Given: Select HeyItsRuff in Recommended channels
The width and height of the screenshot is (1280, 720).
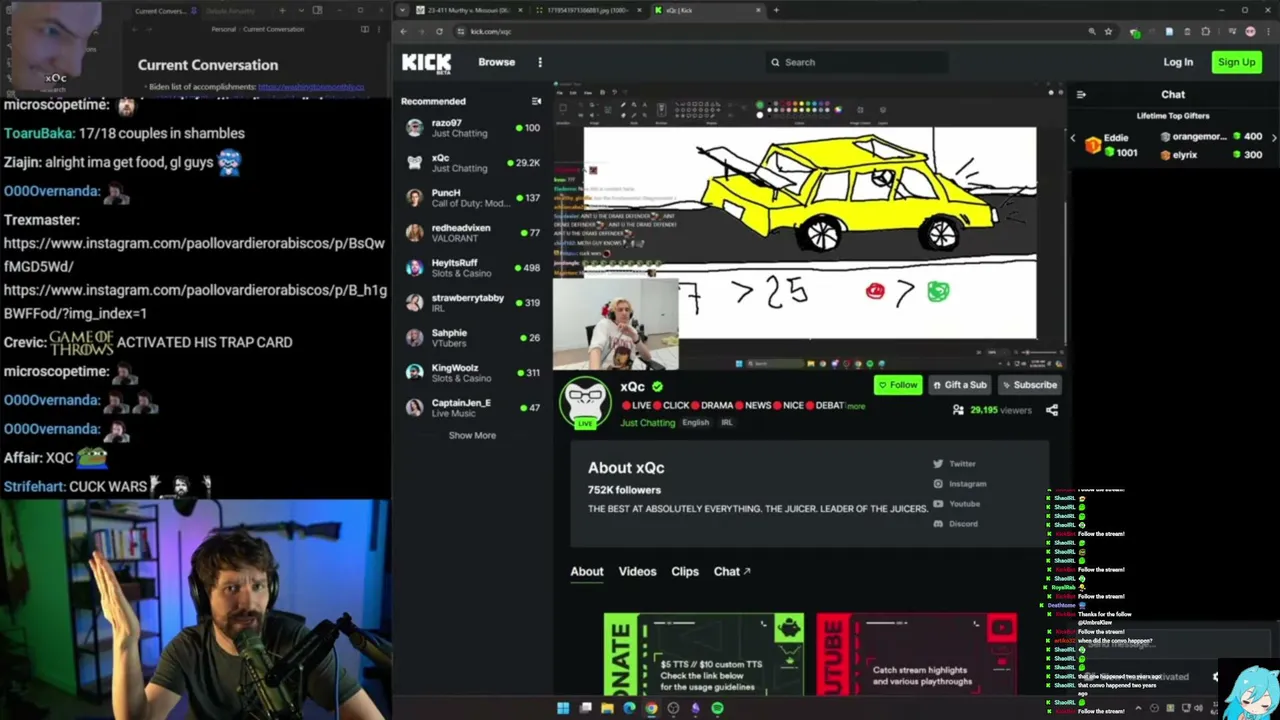Looking at the screenshot, I should click(x=472, y=268).
